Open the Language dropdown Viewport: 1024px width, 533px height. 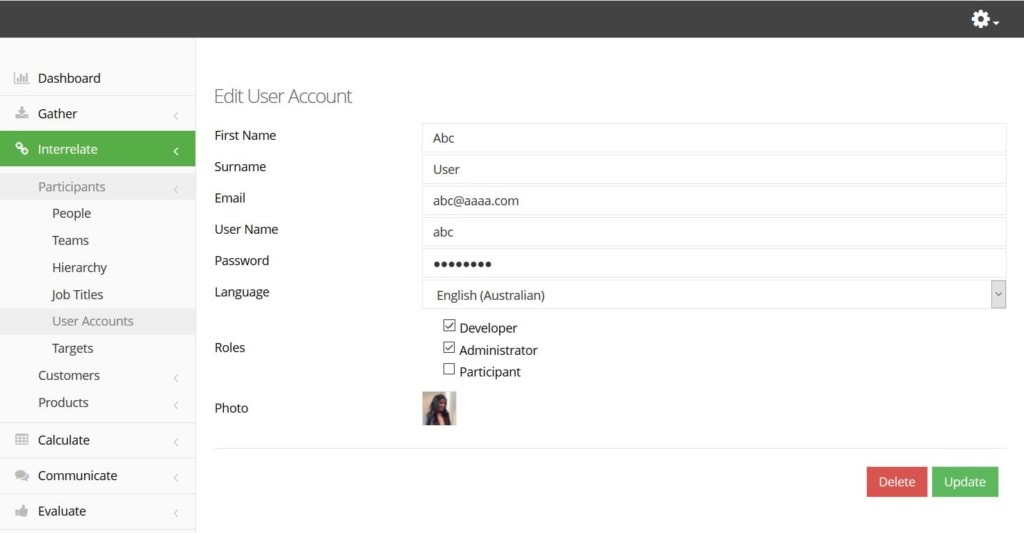coord(714,295)
